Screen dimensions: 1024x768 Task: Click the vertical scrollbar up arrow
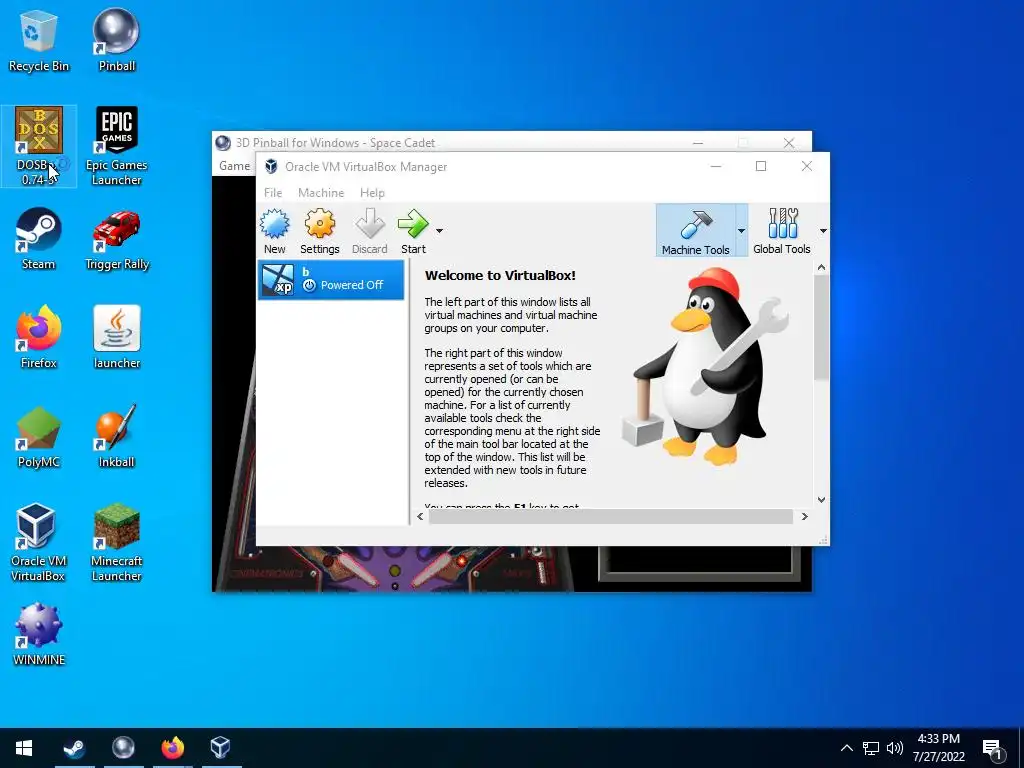[822, 267]
